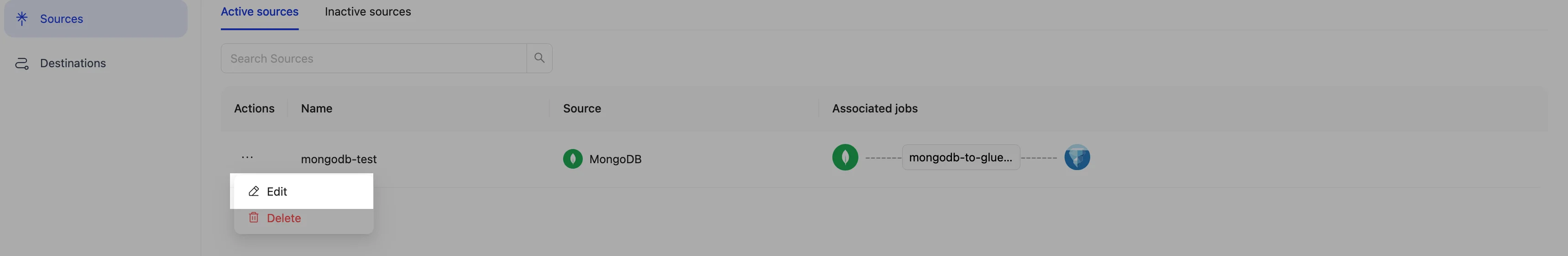Click the Destinations icon in sidebar

[22, 64]
